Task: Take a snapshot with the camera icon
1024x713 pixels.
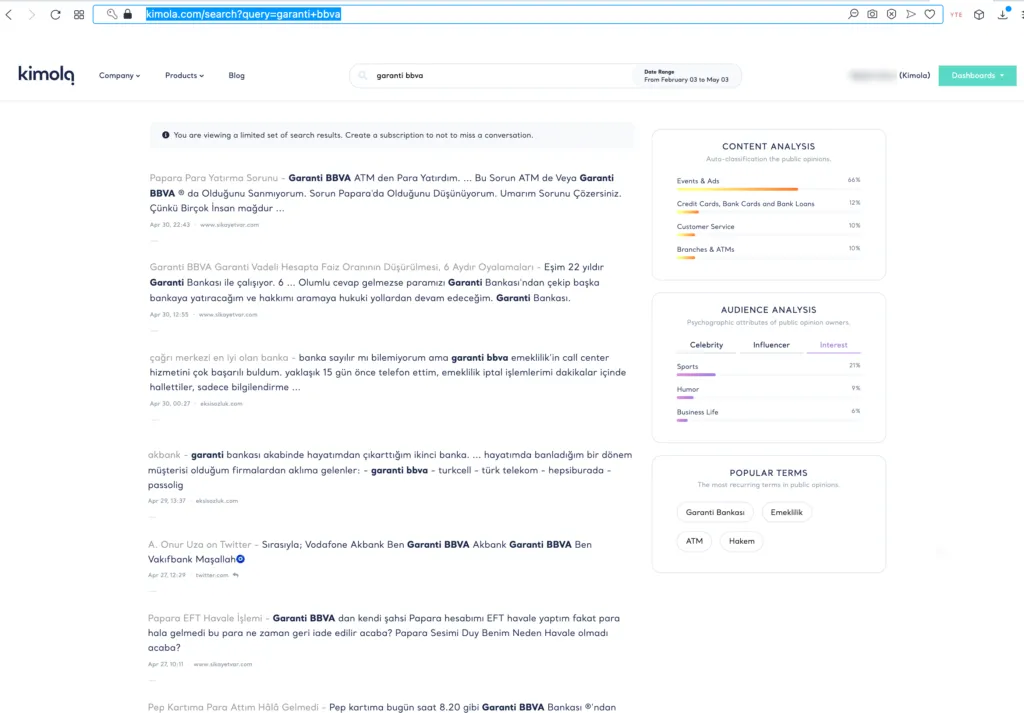Action: coord(872,14)
